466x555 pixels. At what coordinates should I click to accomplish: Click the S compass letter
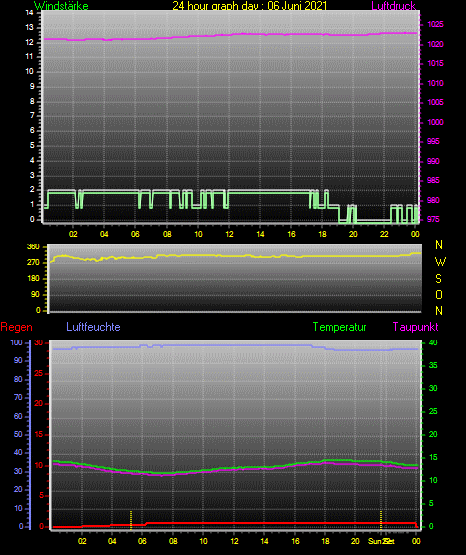pos(438,279)
